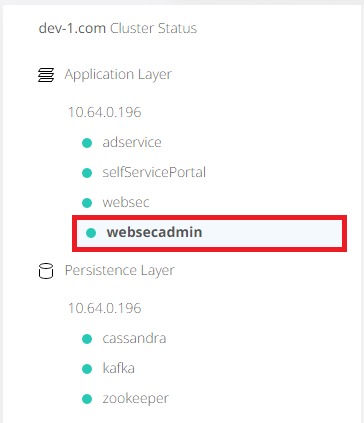364x423 pixels.
Task: Click the status dot next to selfServicePortal
Action: 87,173
